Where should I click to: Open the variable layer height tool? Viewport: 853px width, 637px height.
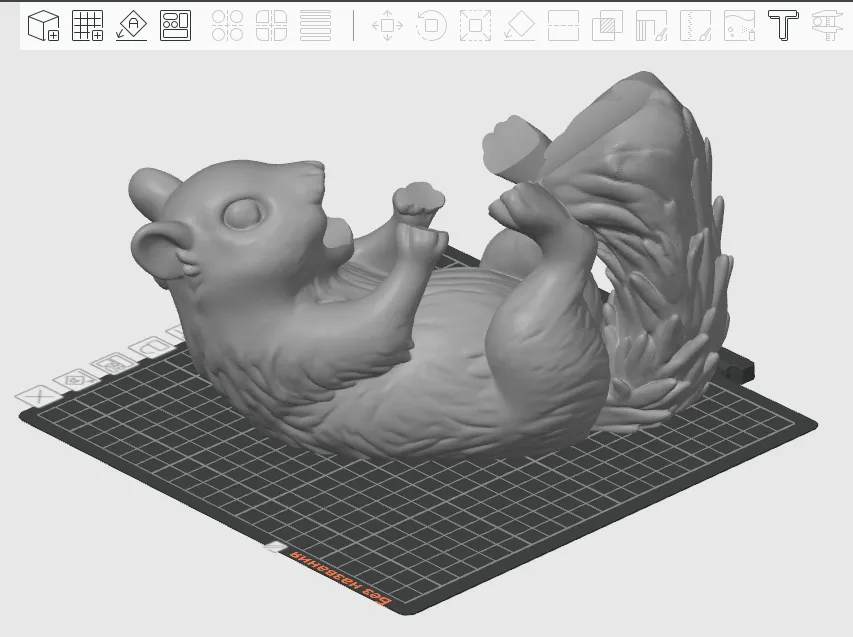(316, 26)
